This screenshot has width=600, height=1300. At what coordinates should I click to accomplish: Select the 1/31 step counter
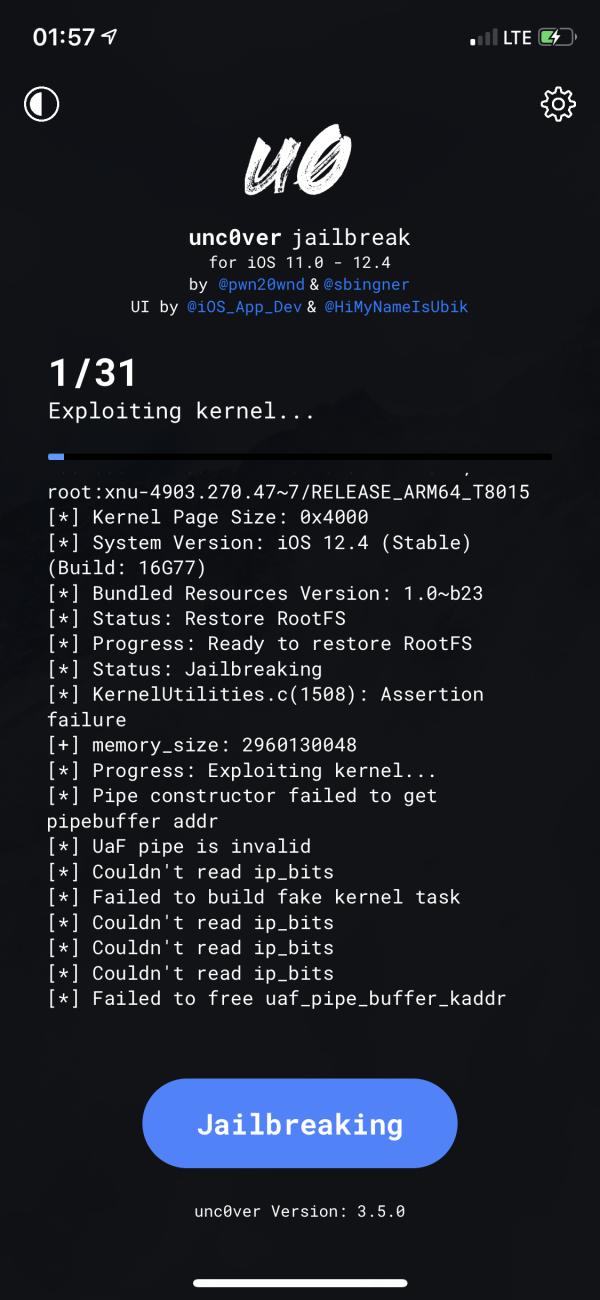tap(93, 374)
